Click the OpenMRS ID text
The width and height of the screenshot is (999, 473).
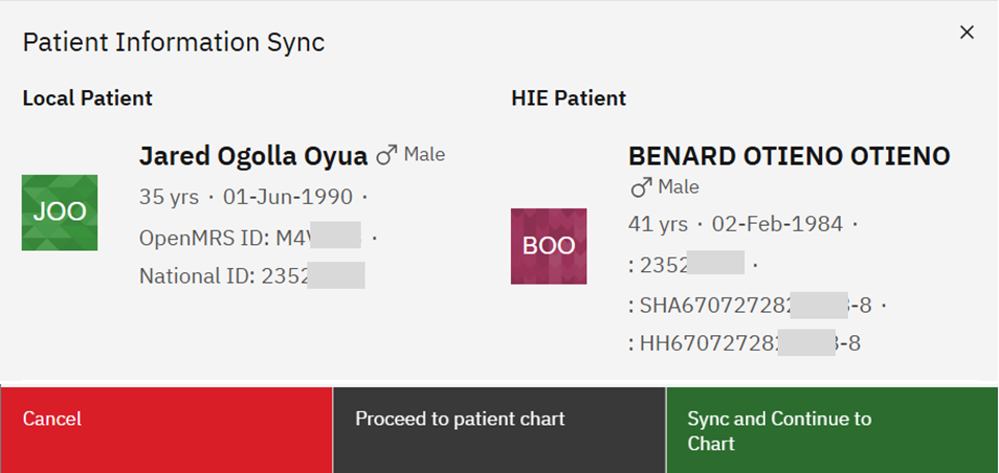[250, 238]
